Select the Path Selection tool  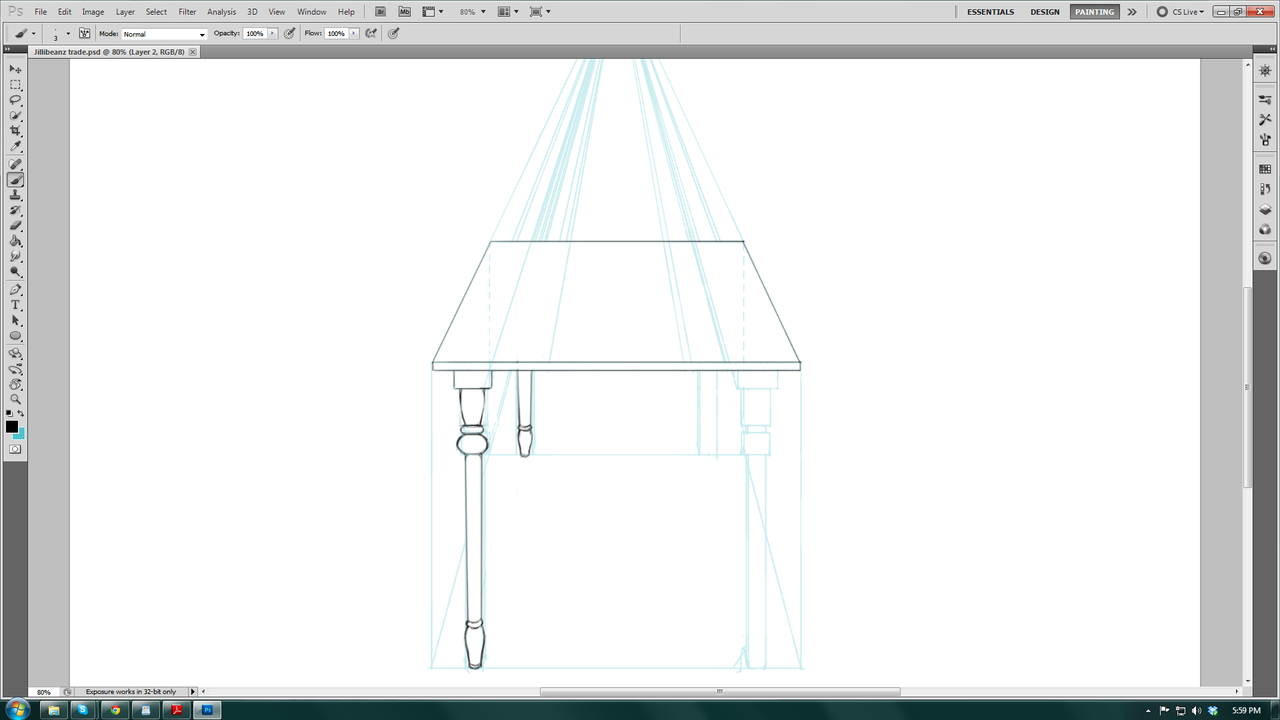pos(16,321)
